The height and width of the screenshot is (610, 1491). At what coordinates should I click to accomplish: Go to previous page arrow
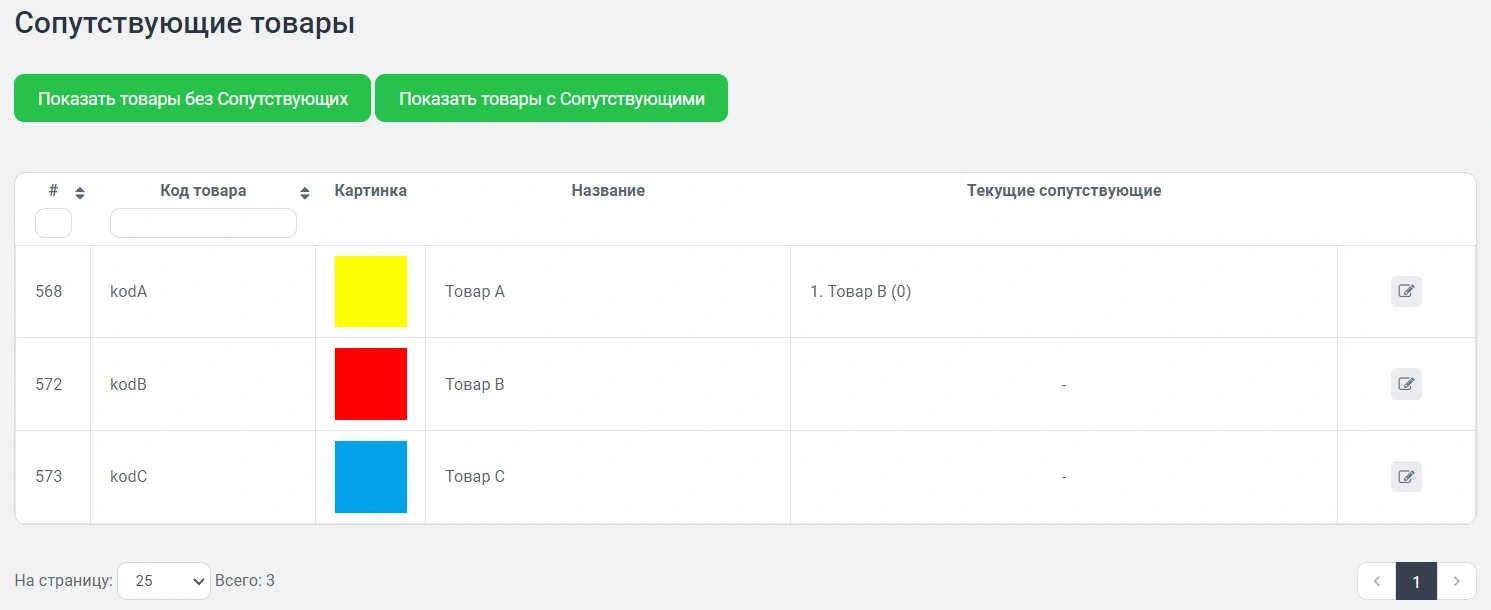click(1376, 581)
